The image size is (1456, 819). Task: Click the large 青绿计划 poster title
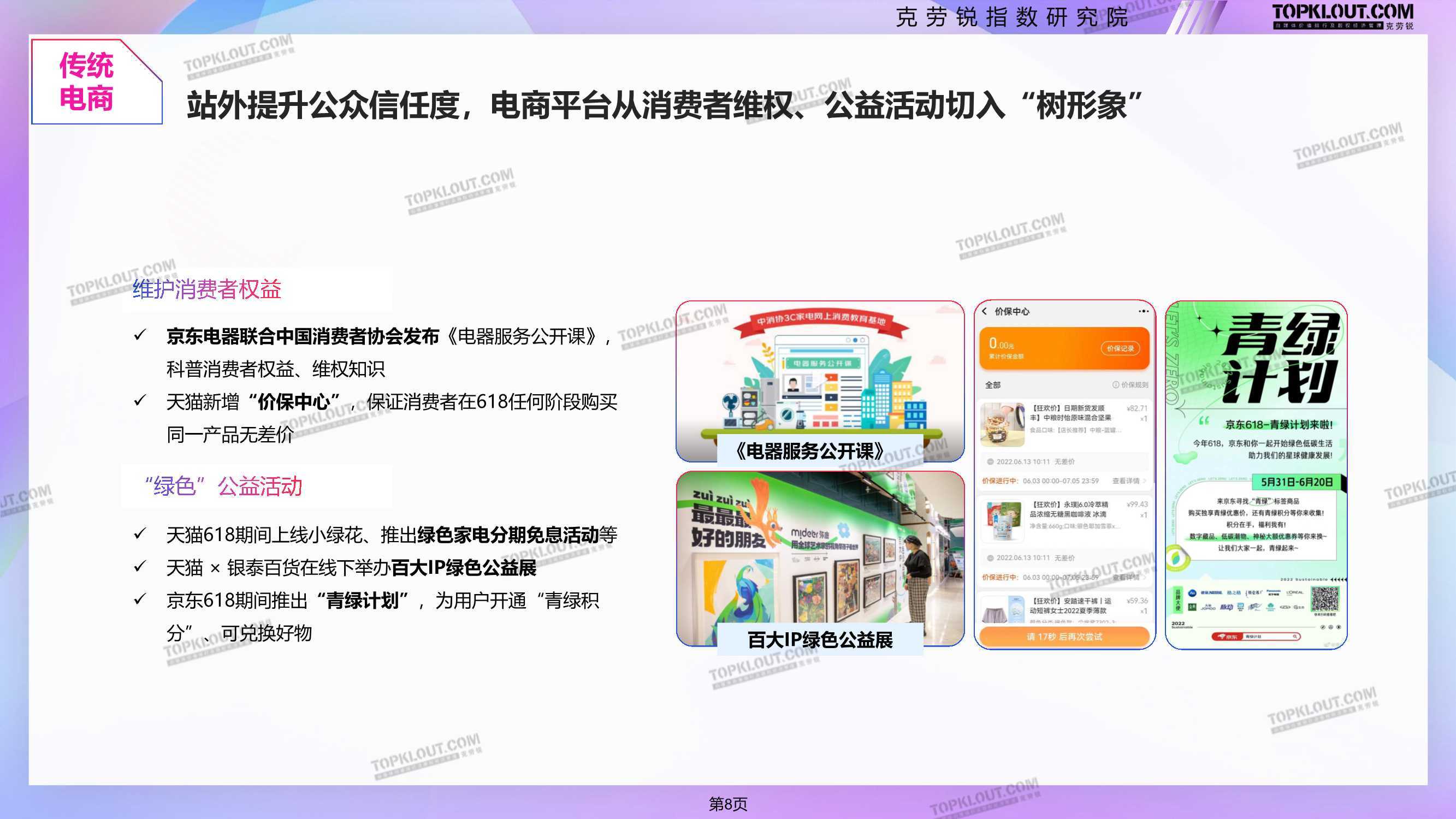click(x=1280, y=358)
